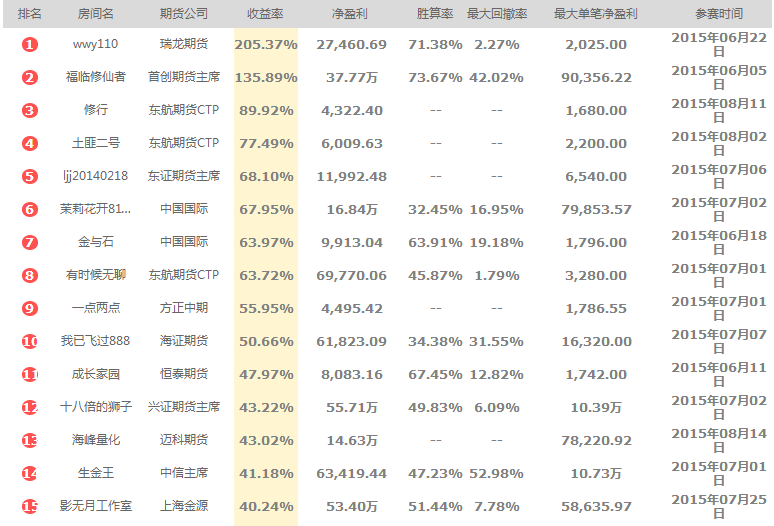Screen dimensions: 774x526
Task: Click the 排名 column header
Action: coord(30,14)
